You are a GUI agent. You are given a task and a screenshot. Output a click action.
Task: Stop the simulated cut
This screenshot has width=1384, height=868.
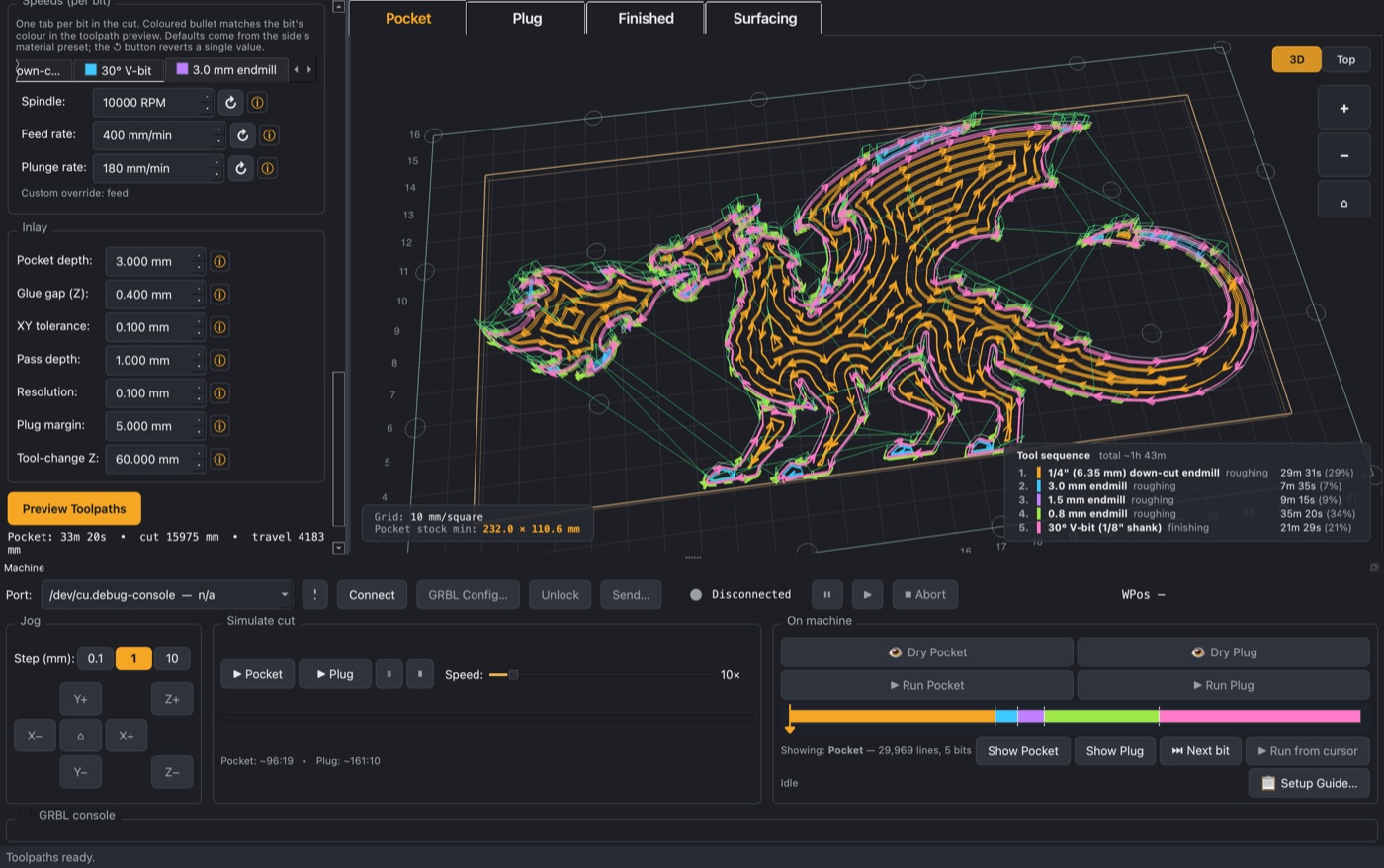(x=420, y=674)
